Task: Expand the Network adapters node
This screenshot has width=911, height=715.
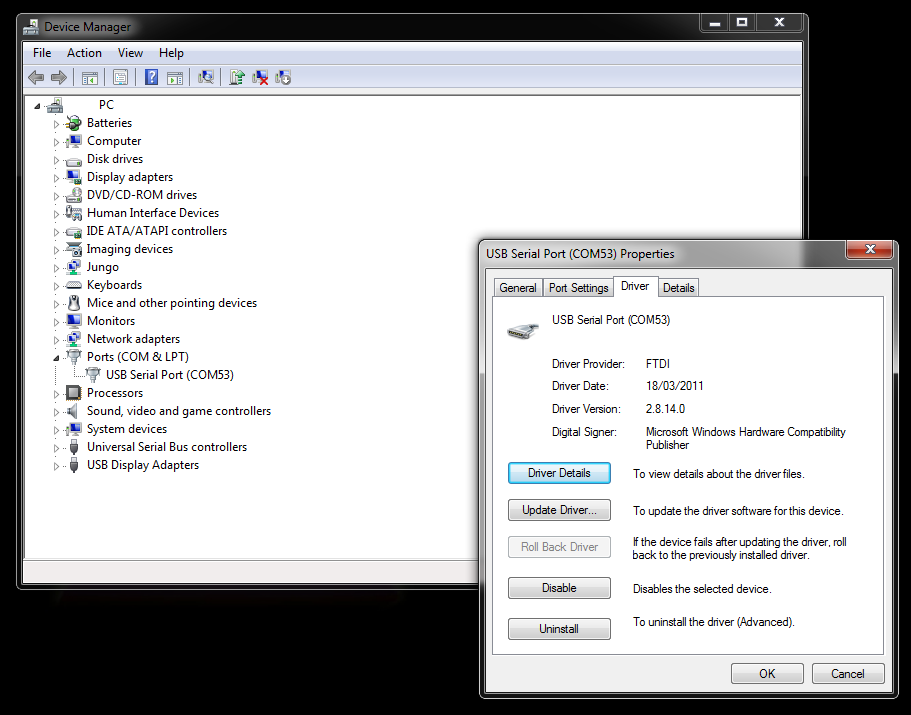Action: click(x=56, y=340)
